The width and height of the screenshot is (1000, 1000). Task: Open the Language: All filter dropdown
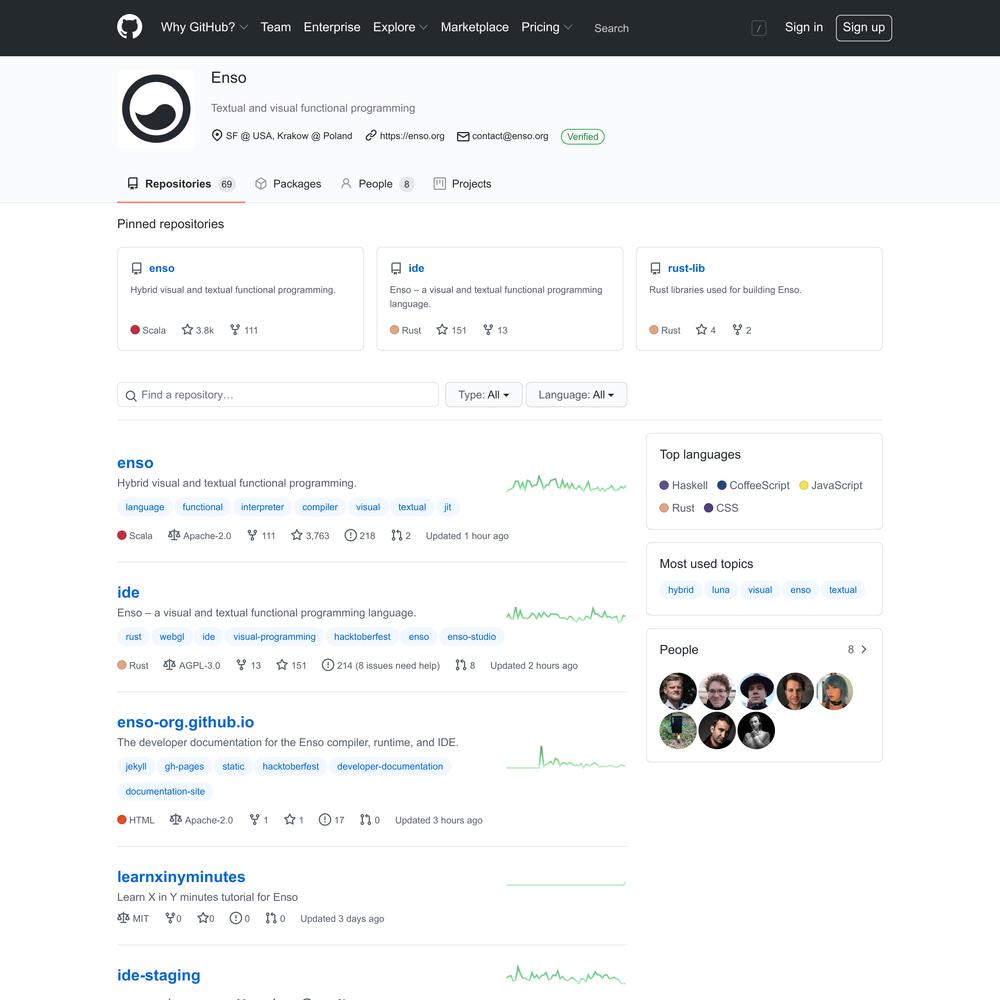pyautogui.click(x=576, y=395)
